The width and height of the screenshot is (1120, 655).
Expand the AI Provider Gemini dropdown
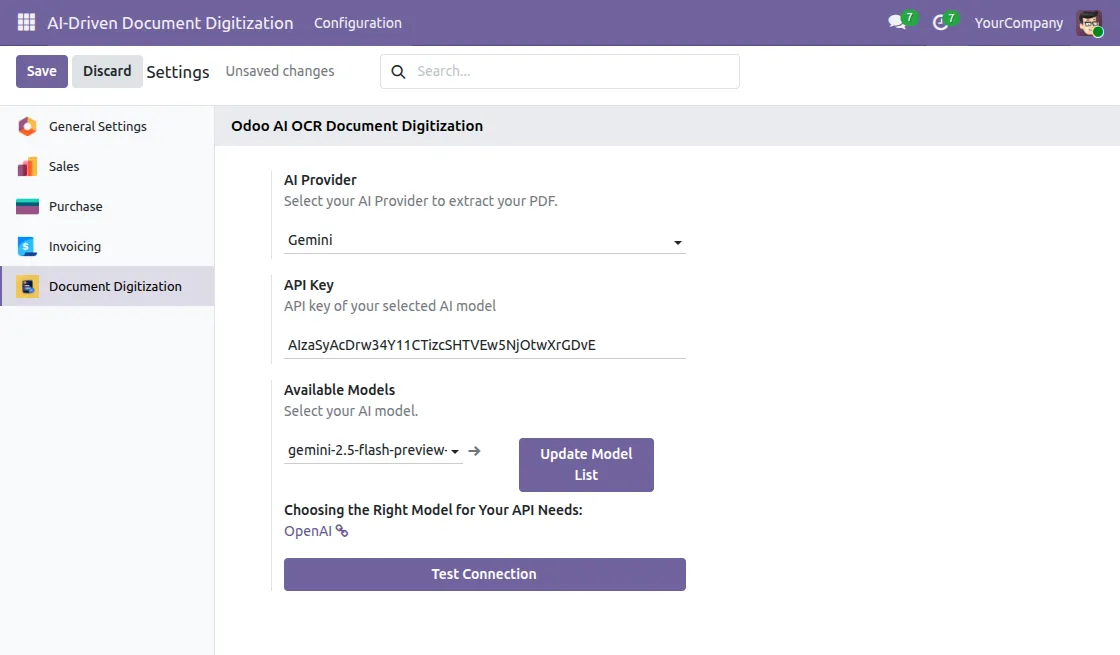(x=484, y=241)
